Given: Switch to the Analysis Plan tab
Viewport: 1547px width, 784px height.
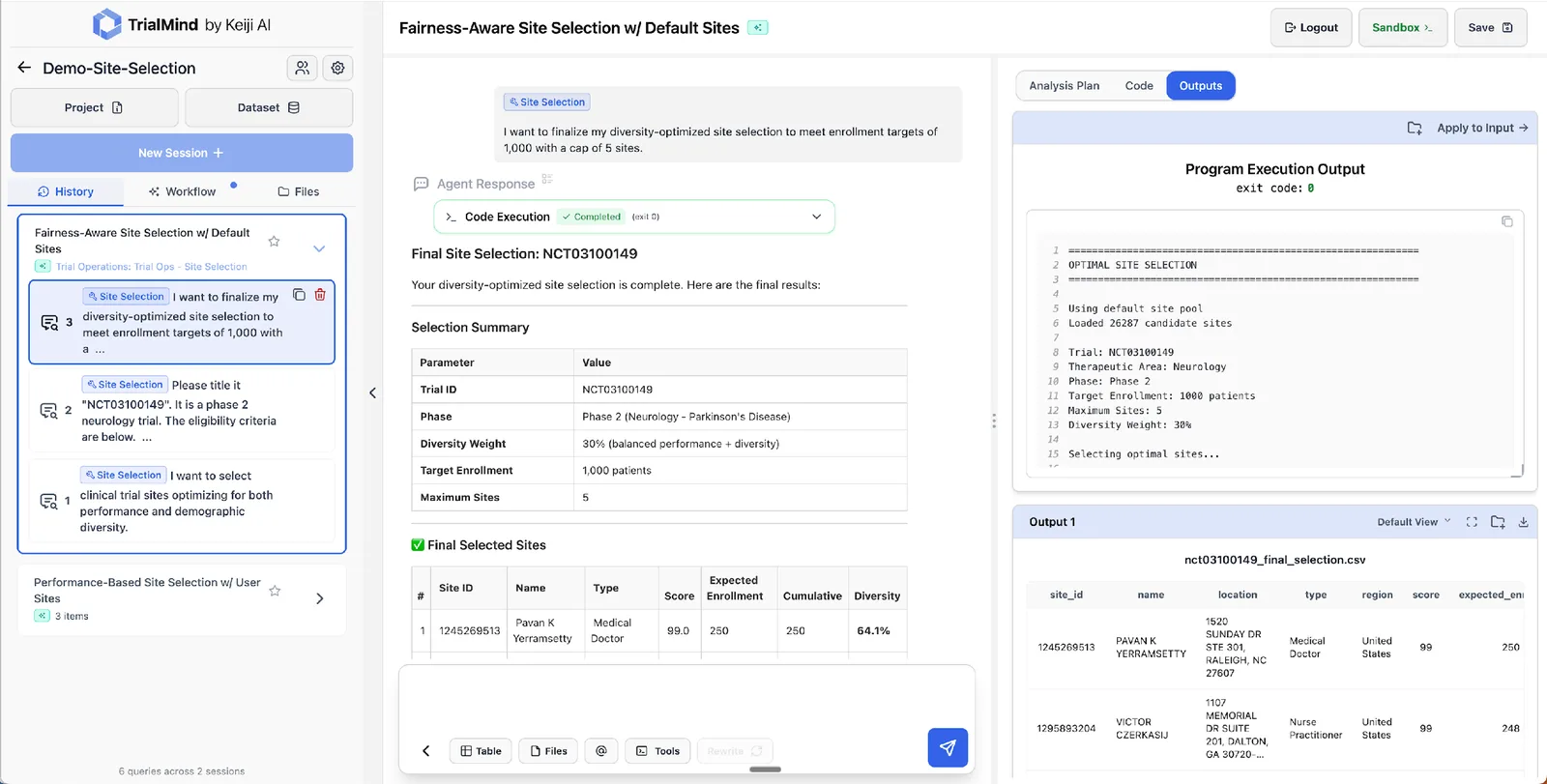Looking at the screenshot, I should tap(1064, 86).
